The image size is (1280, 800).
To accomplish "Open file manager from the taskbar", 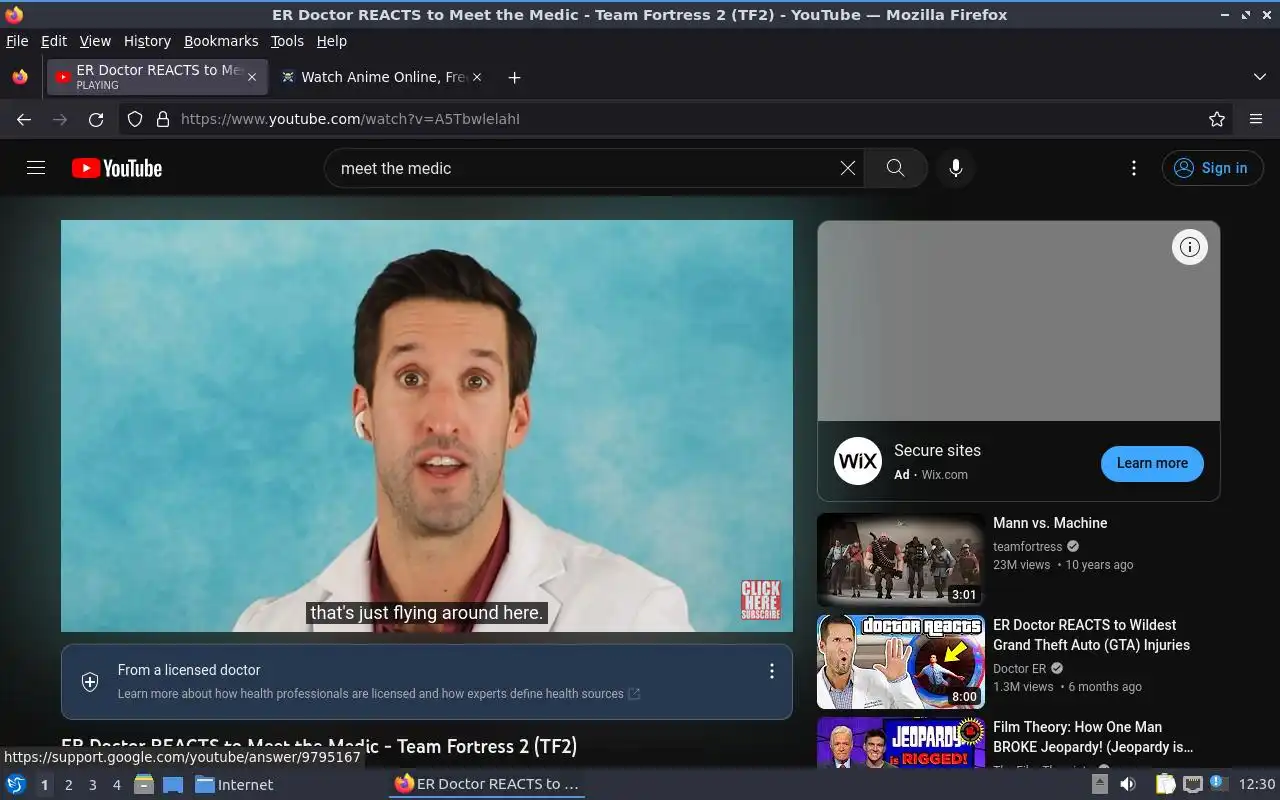I will (144, 784).
